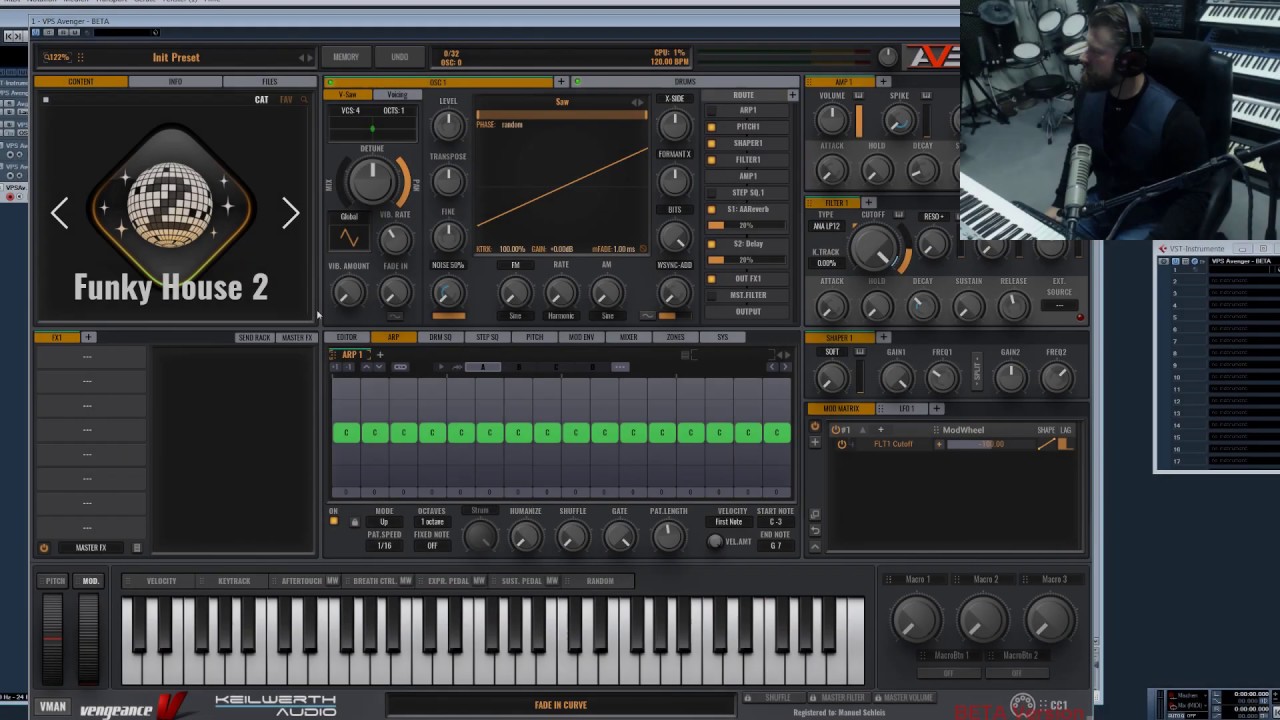Enable the MST.FILTER route LED
This screenshot has height=720, width=1280.
point(712,295)
